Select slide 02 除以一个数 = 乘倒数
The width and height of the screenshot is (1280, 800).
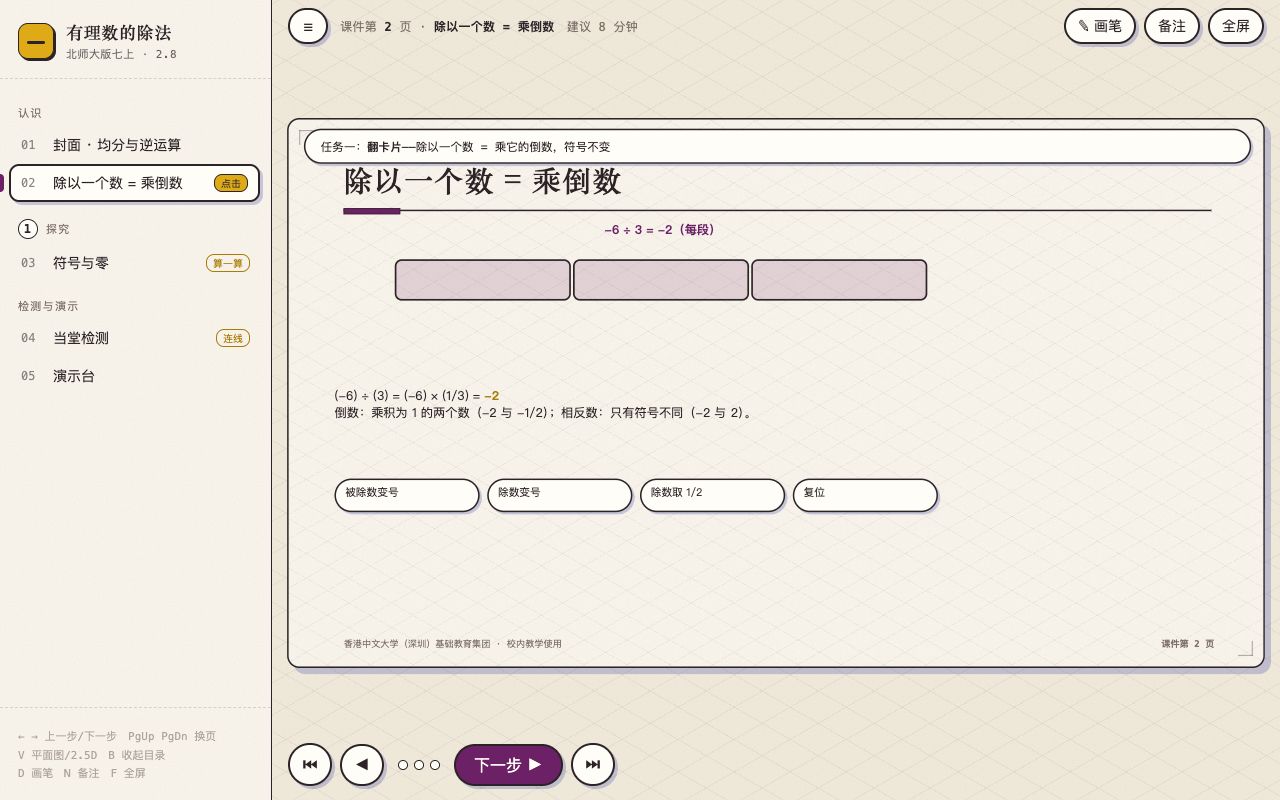135,183
